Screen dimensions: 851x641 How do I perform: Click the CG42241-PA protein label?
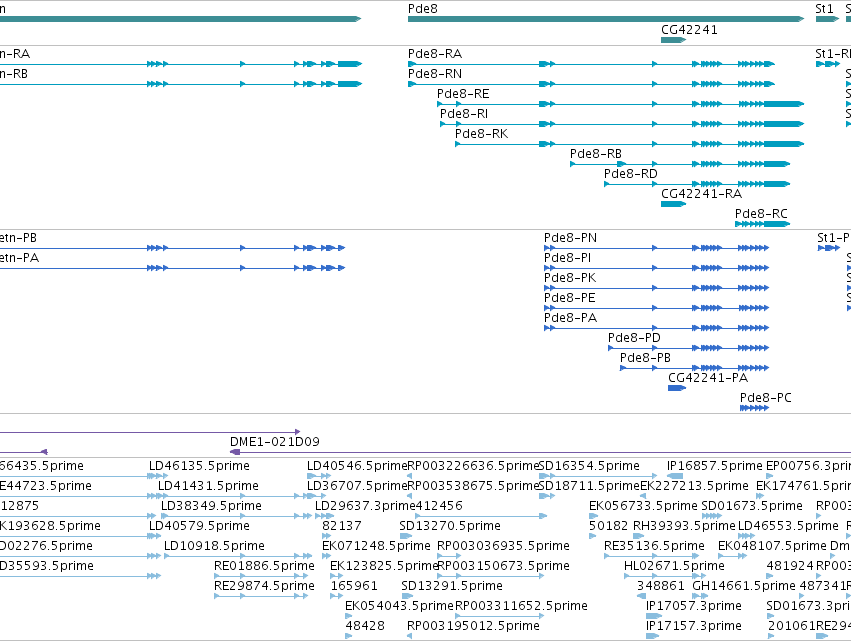708,378
